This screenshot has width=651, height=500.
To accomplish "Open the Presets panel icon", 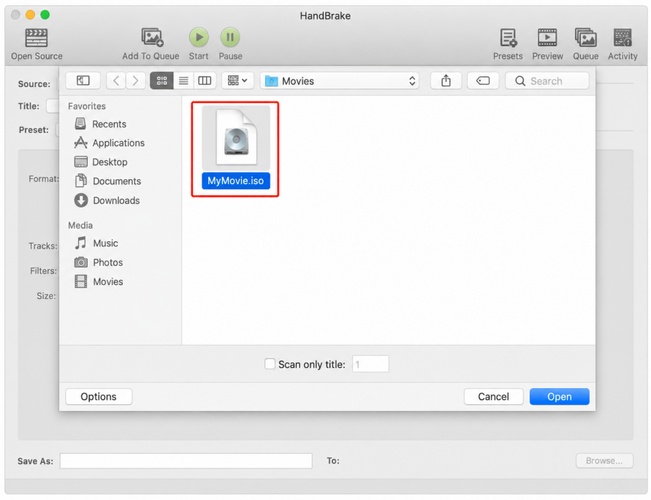I will [508, 38].
